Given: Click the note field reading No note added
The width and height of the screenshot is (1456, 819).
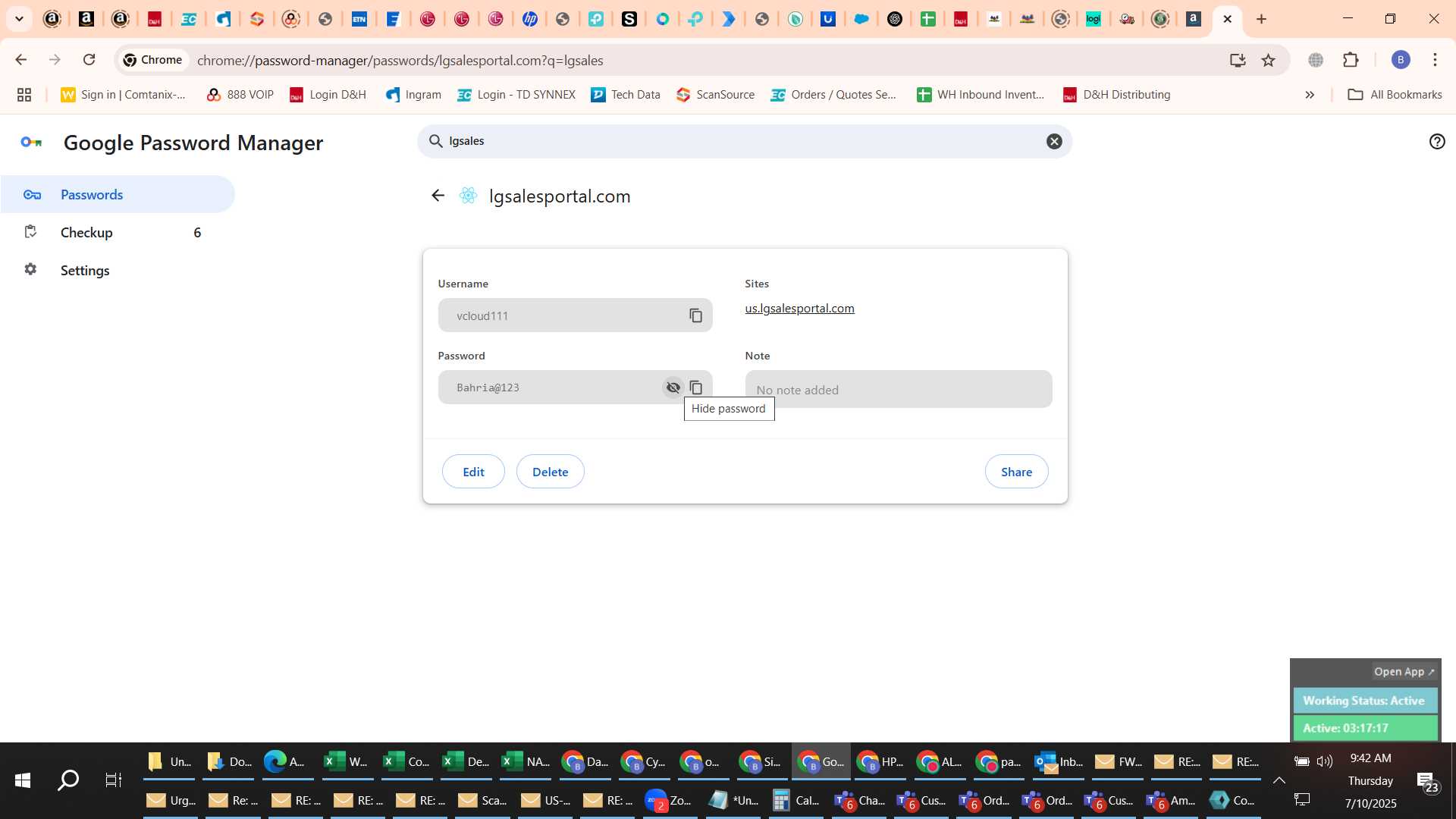Looking at the screenshot, I should pos(899,389).
